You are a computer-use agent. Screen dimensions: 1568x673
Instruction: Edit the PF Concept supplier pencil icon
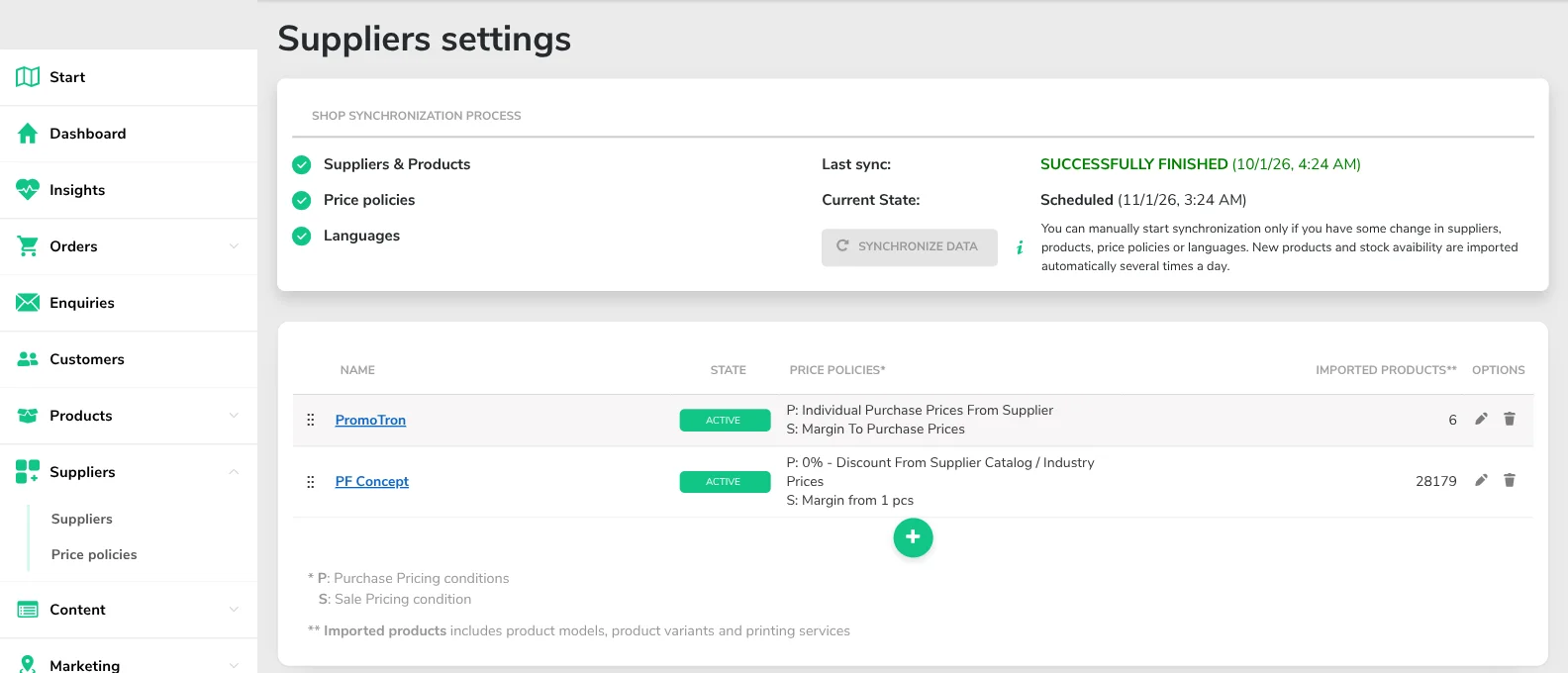coord(1481,481)
